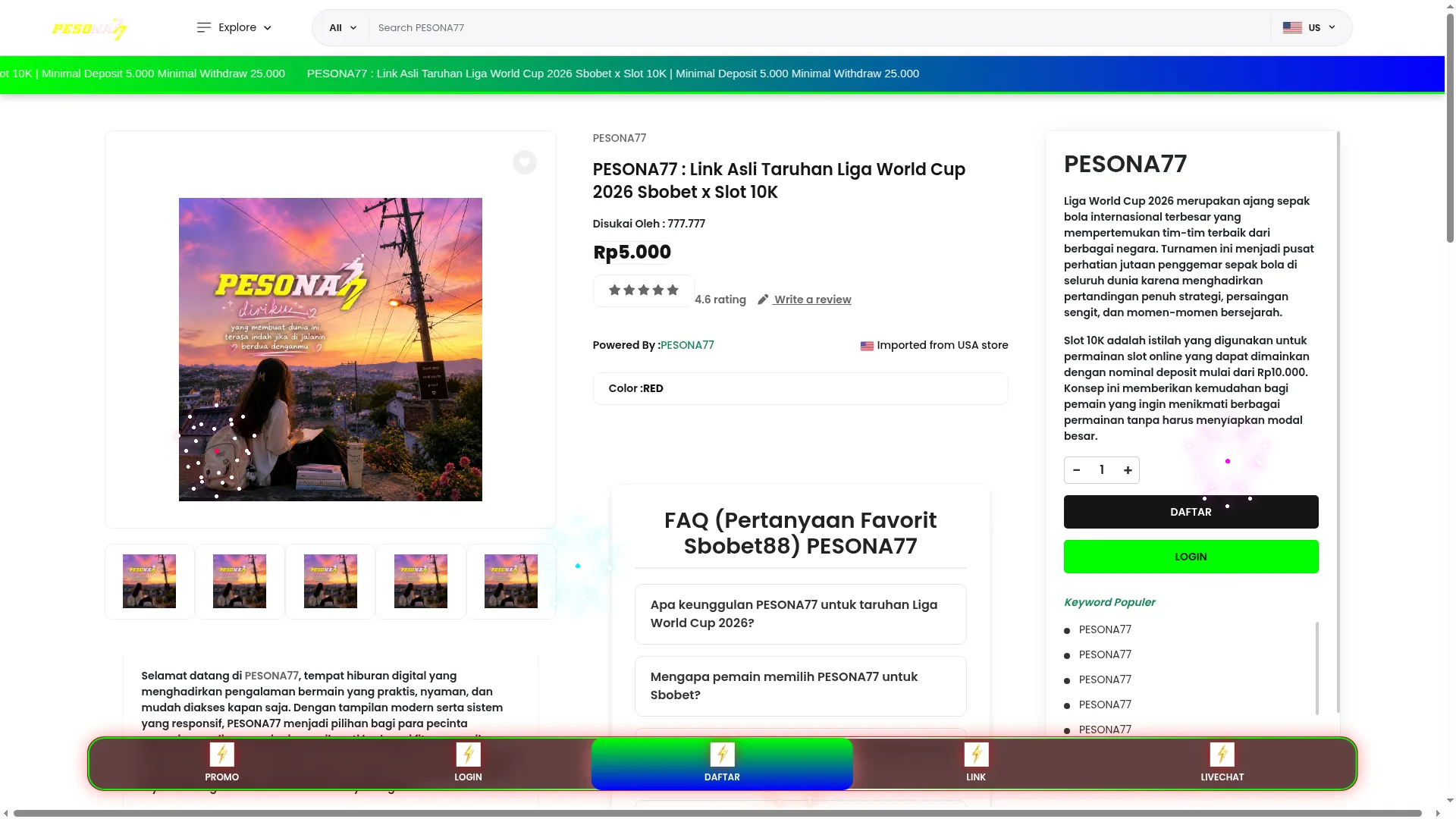
Task: Open the Write a review link
Action: 812,300
